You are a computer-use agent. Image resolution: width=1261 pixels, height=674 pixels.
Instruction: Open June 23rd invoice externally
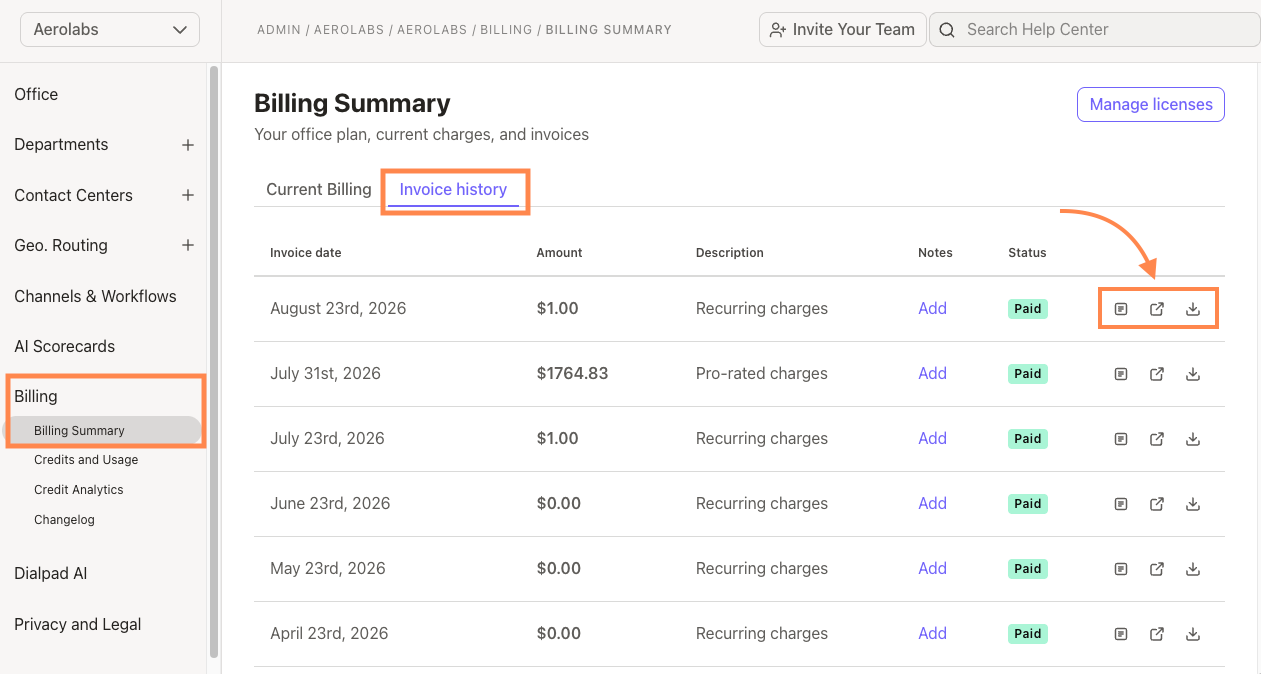tap(1157, 504)
